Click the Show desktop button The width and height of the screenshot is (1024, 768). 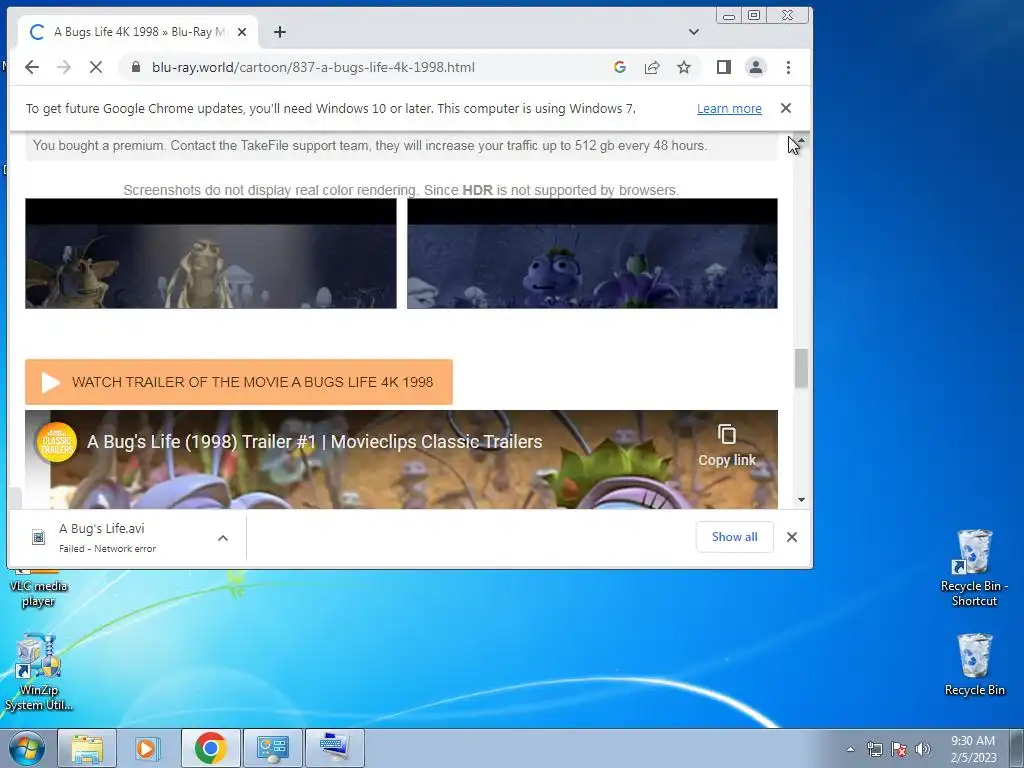coord(1017,748)
